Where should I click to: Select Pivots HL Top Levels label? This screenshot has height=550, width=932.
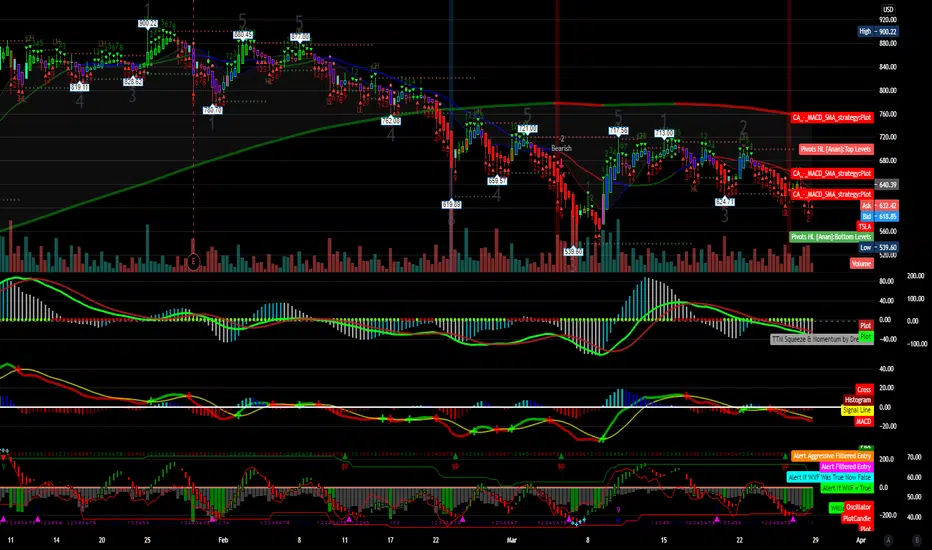(836, 149)
